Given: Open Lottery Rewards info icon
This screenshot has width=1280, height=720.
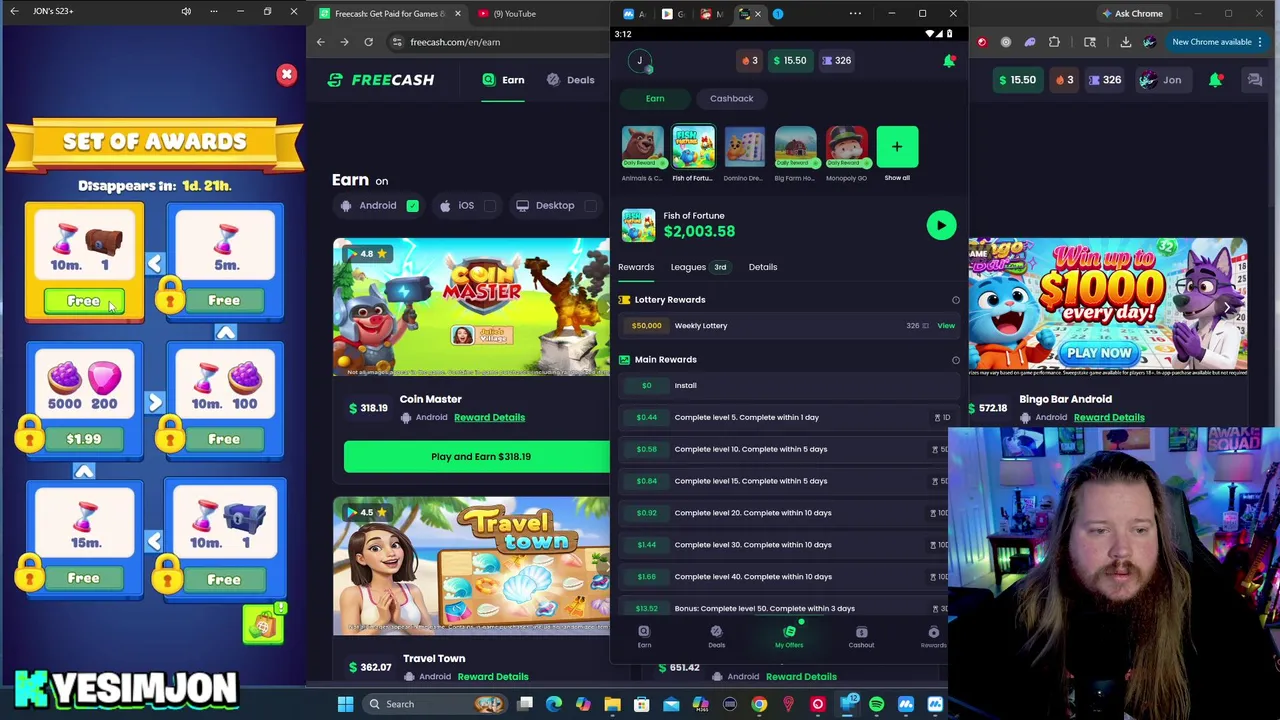Looking at the screenshot, I should (956, 300).
